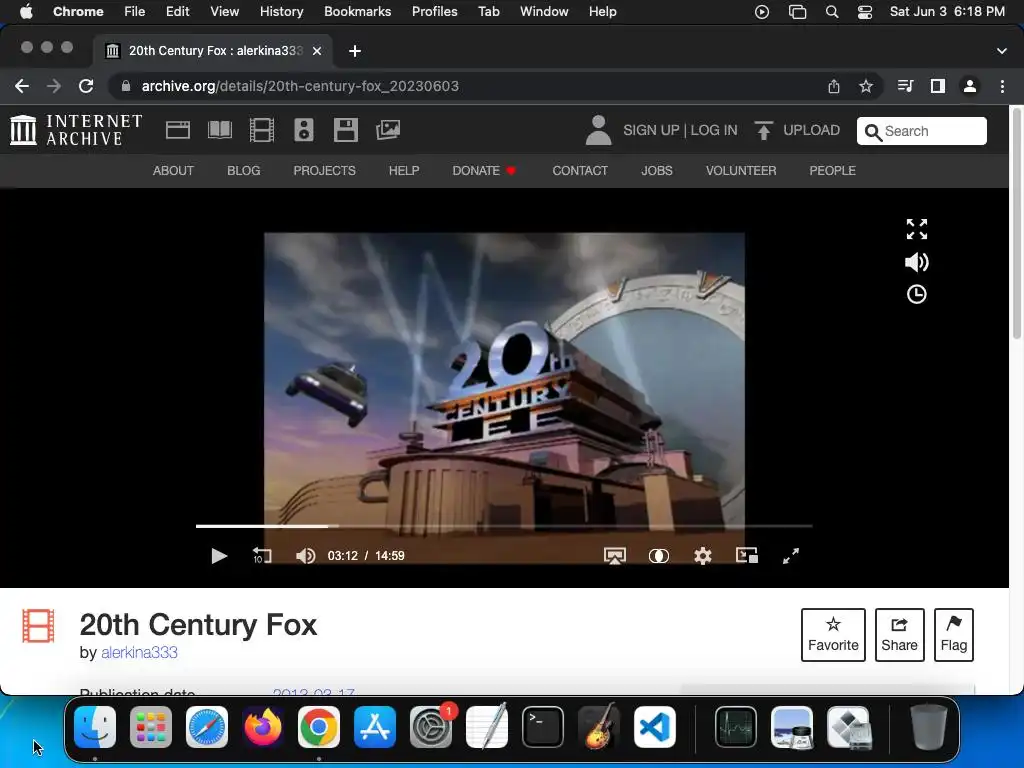
Task: Open the JOBS page
Action: coord(656,170)
